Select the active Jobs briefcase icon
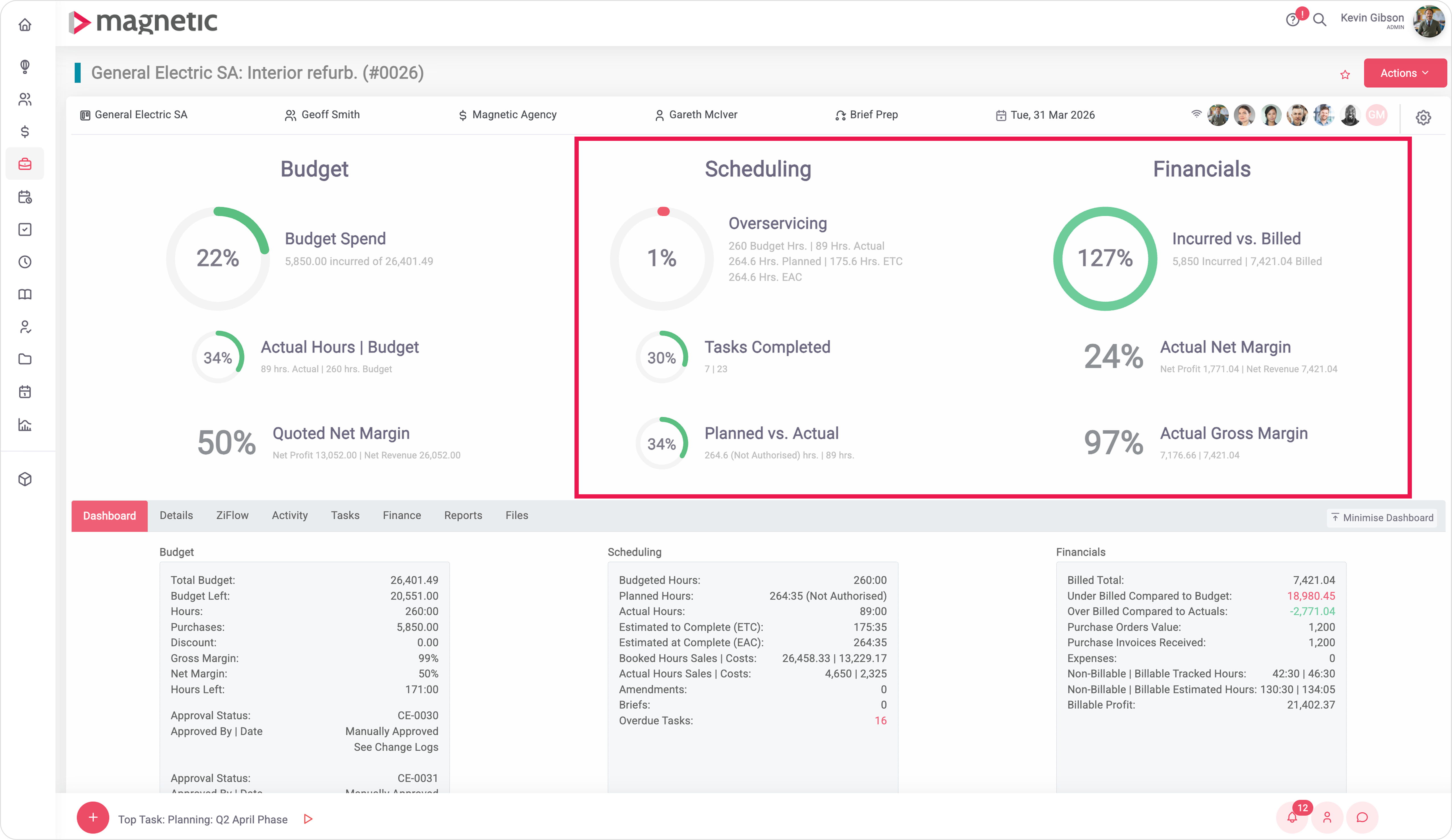 coord(25,164)
